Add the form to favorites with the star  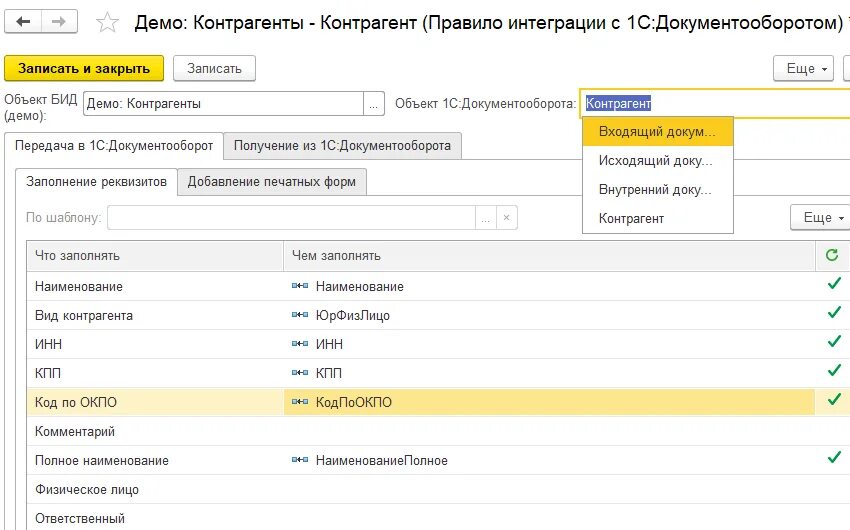(x=107, y=23)
